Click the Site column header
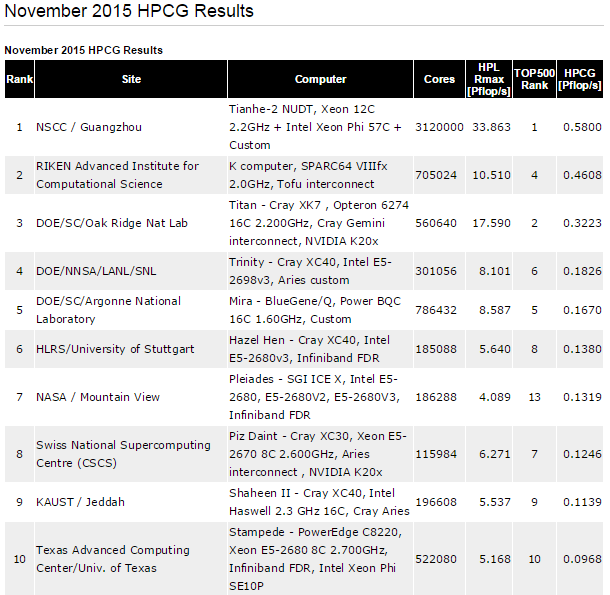The width and height of the screenshot is (610, 595). [x=131, y=79]
